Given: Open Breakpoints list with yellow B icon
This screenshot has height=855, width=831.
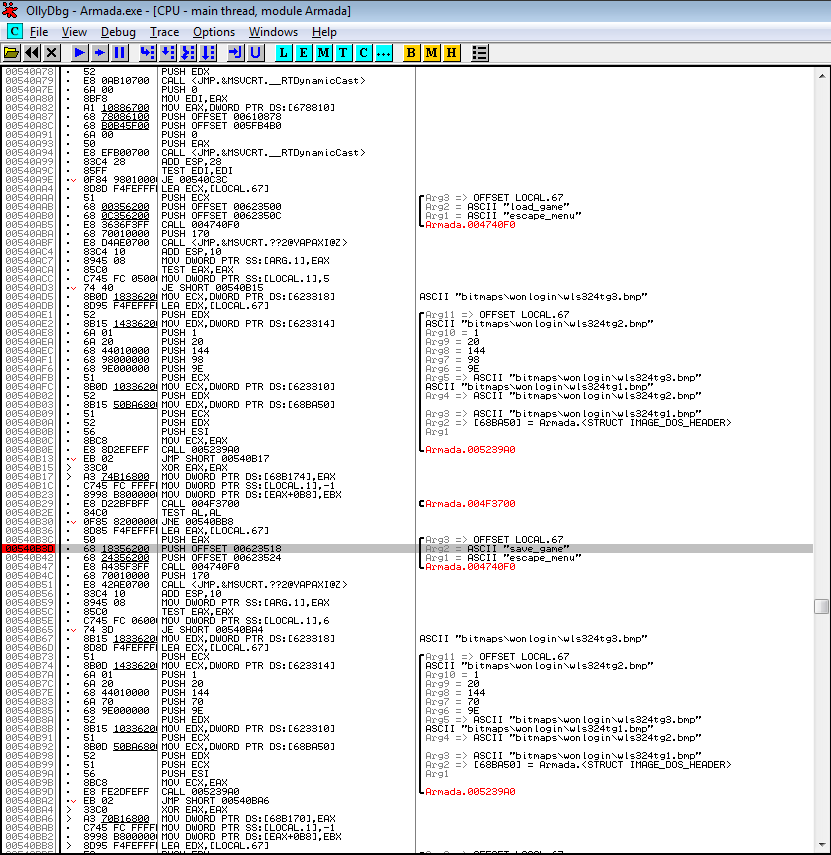Looking at the screenshot, I should tap(411, 53).
